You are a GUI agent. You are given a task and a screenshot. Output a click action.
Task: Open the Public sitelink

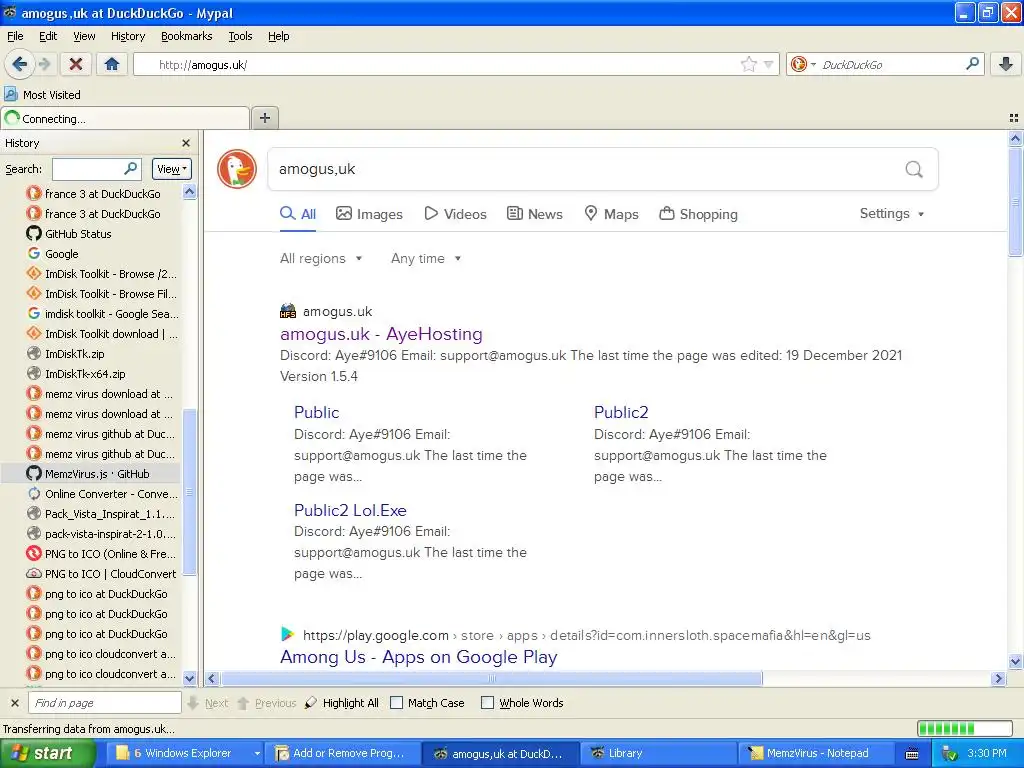(x=317, y=413)
